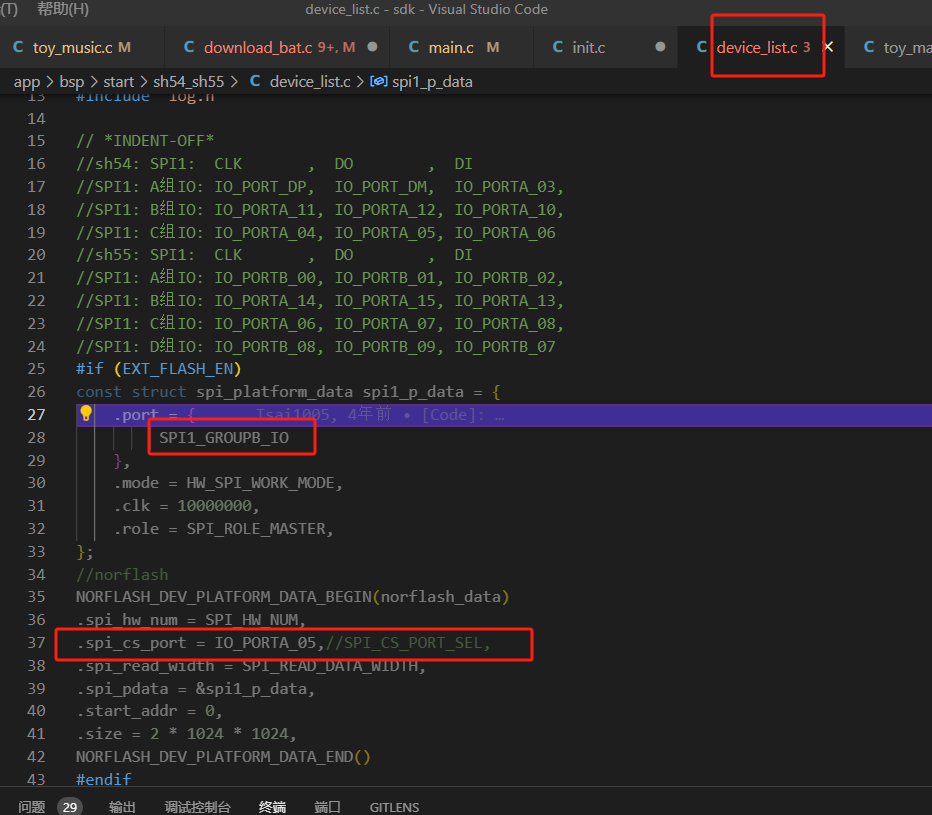
Task: Click the GitLens blame annotation on line 27
Action: 380,414
